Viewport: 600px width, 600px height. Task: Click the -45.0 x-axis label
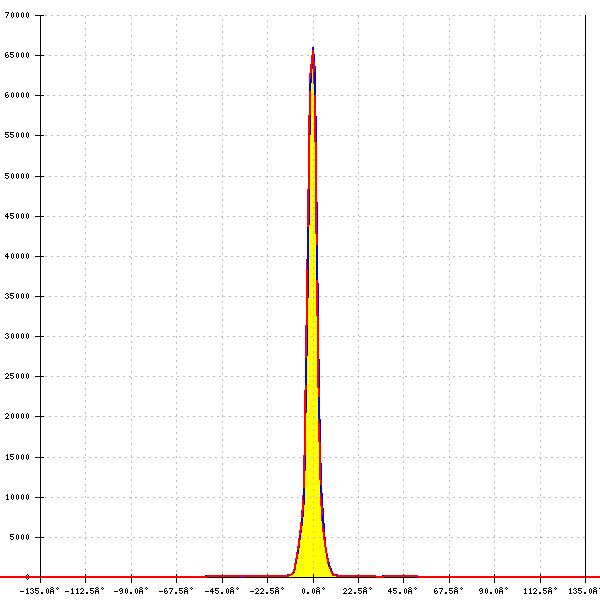tap(222, 591)
